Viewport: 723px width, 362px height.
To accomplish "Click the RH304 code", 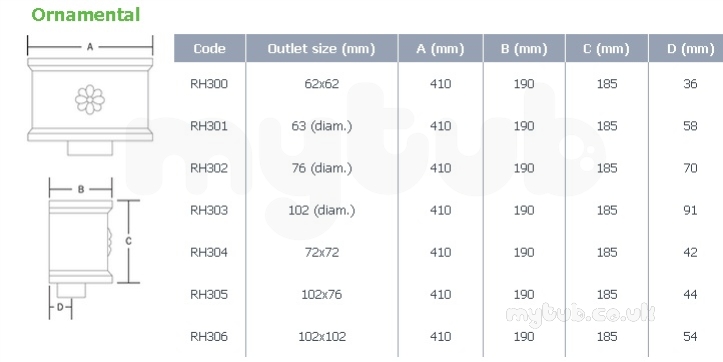I will (209, 252).
